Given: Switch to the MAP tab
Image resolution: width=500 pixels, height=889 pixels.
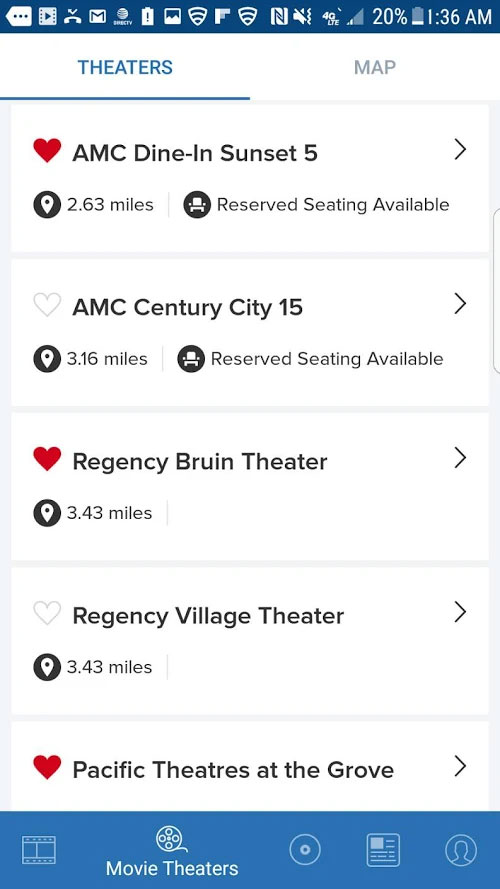Looking at the screenshot, I should [x=375, y=67].
